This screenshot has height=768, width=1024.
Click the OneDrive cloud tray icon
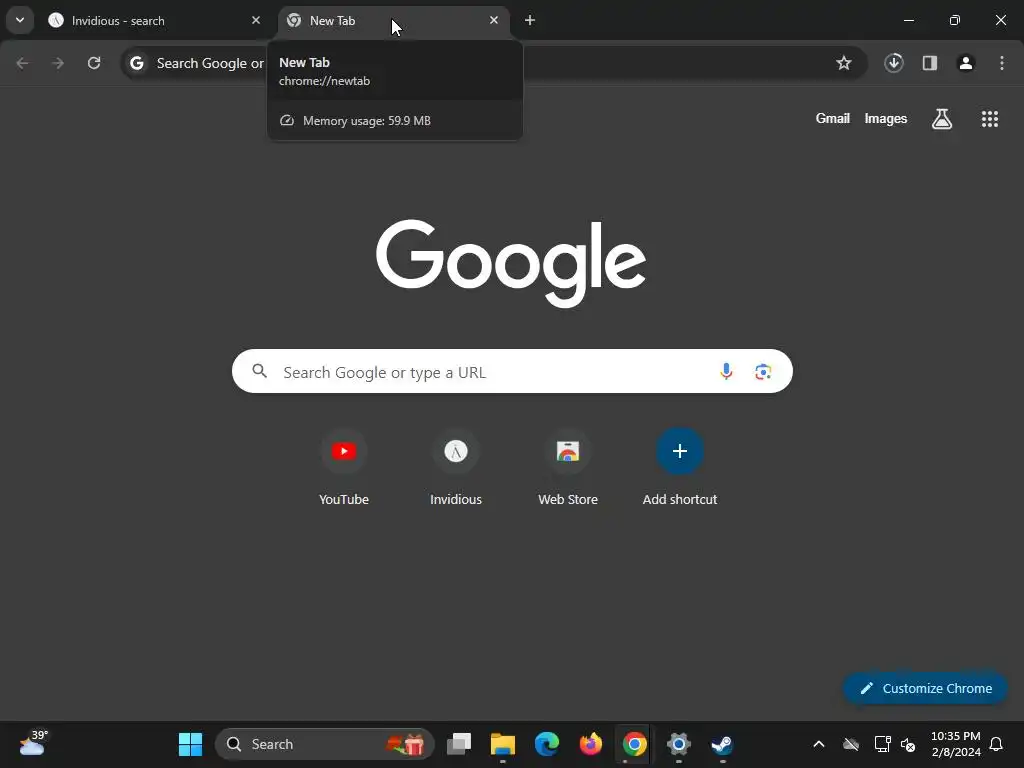pos(851,744)
